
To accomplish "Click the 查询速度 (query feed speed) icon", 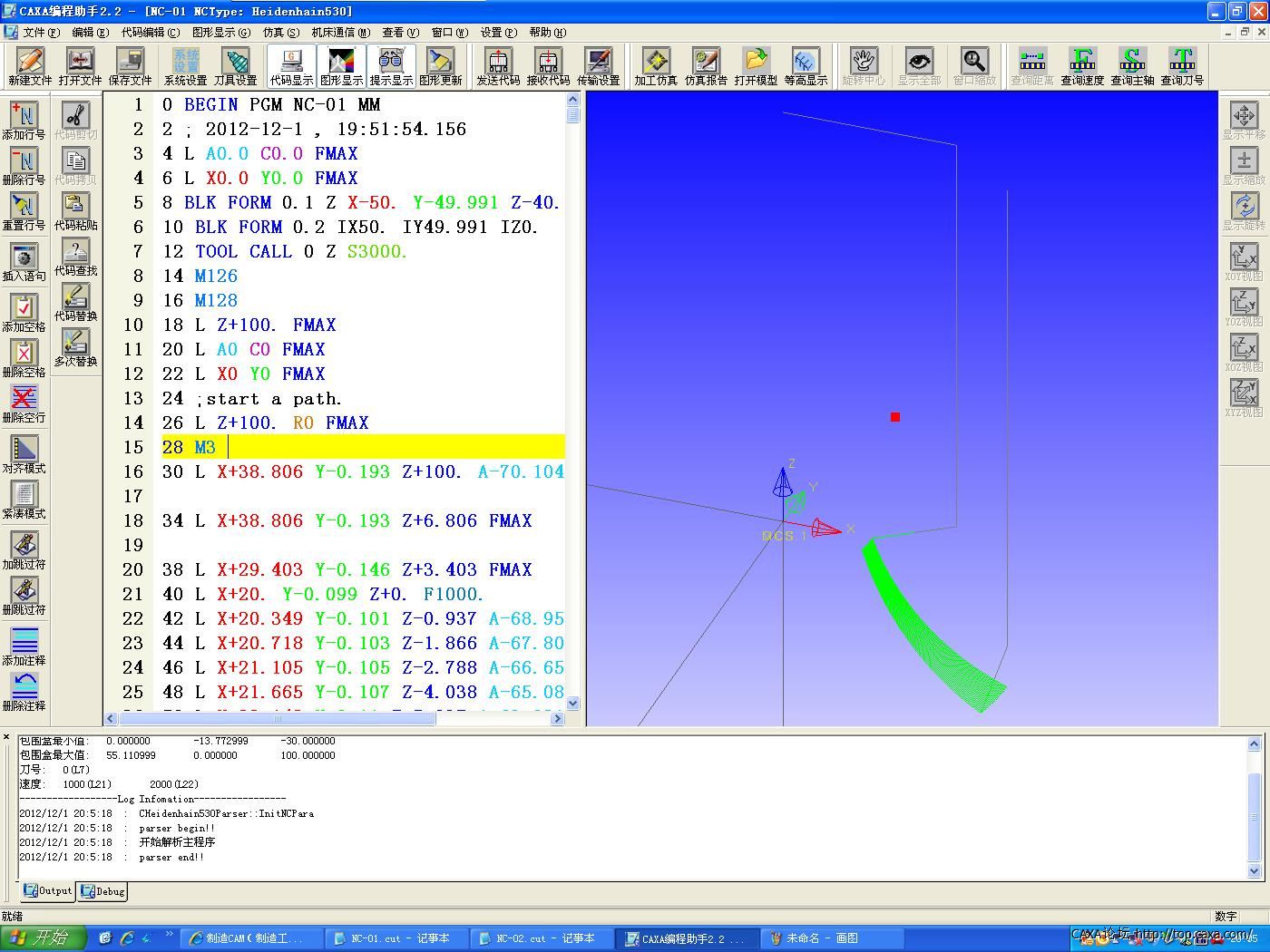I will (x=1082, y=66).
